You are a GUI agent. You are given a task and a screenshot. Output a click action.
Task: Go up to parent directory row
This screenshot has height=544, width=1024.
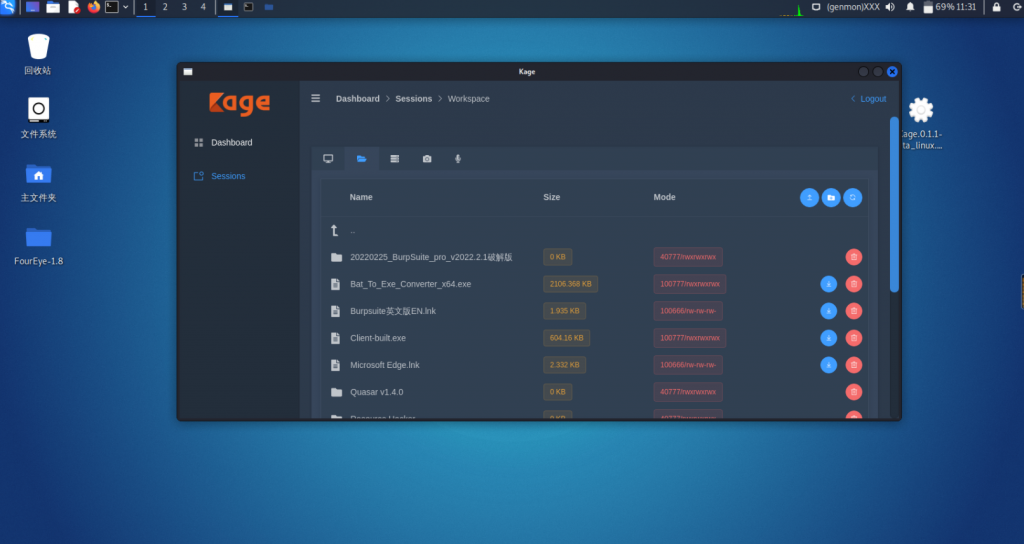(594, 231)
